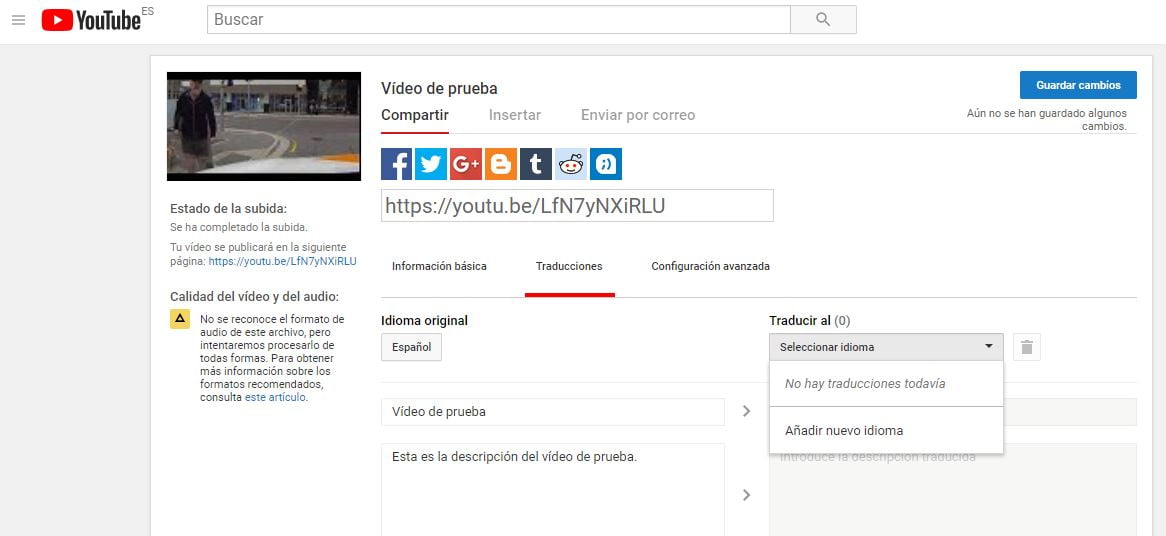
Task: Open the Configuración avanzada tab
Action: (x=710, y=267)
